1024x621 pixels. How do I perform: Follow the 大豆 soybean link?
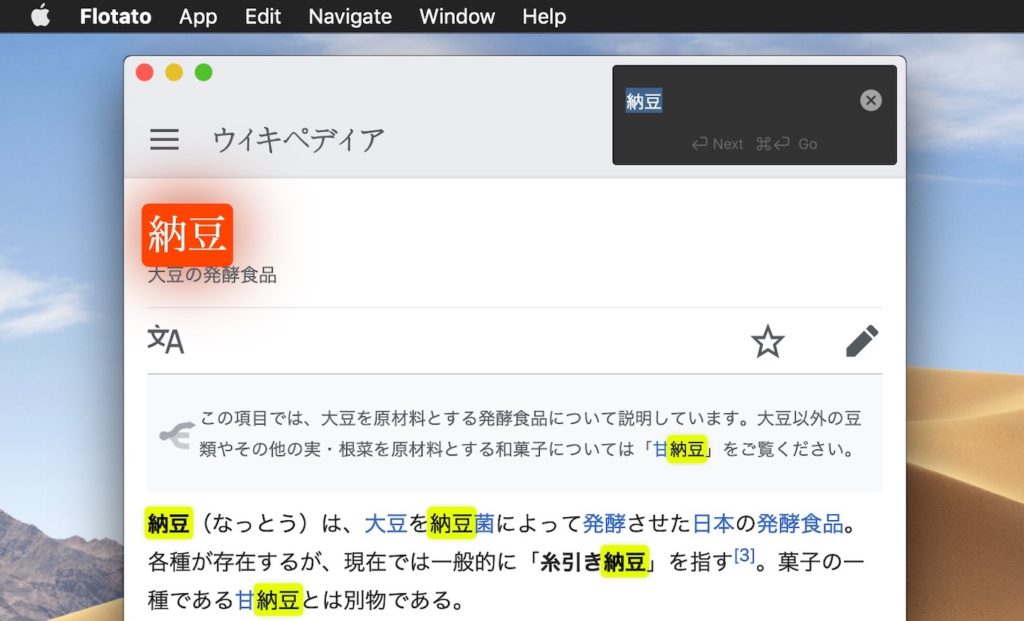pyautogui.click(x=387, y=522)
